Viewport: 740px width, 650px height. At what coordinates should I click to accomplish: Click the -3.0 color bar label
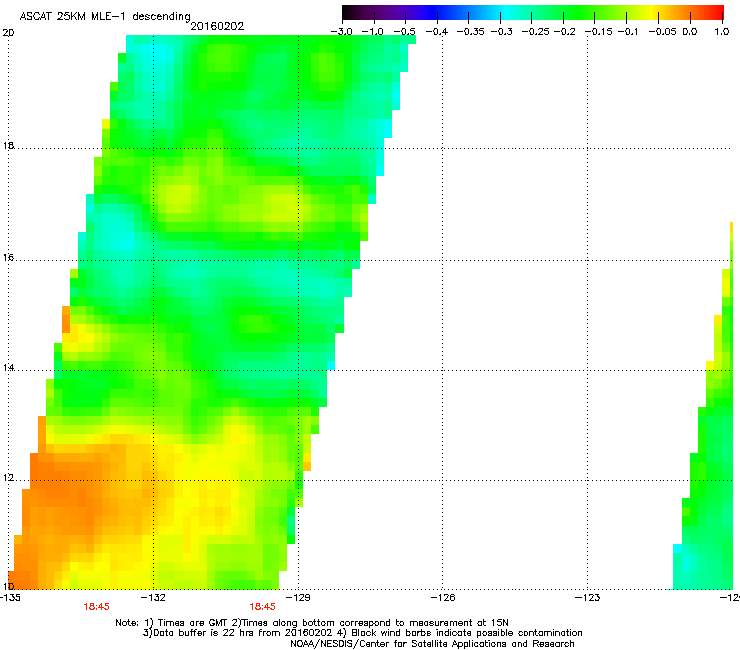342,32
